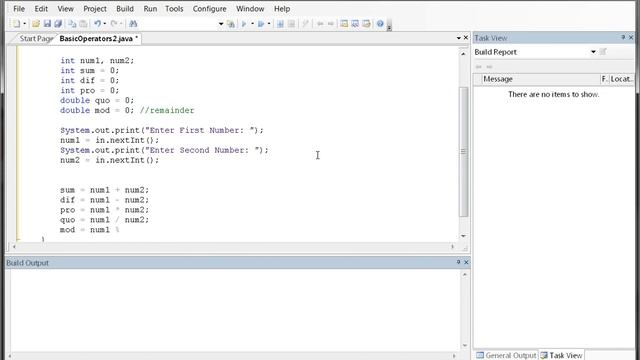Click the editor horizontal scroll right arrow
The width and height of the screenshot is (640, 360).
click(452, 247)
